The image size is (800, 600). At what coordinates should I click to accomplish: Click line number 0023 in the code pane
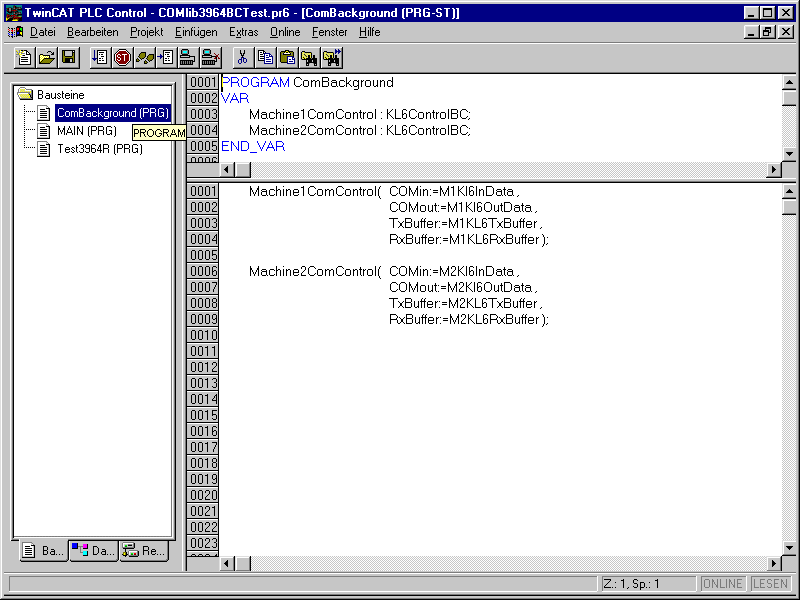[203, 543]
